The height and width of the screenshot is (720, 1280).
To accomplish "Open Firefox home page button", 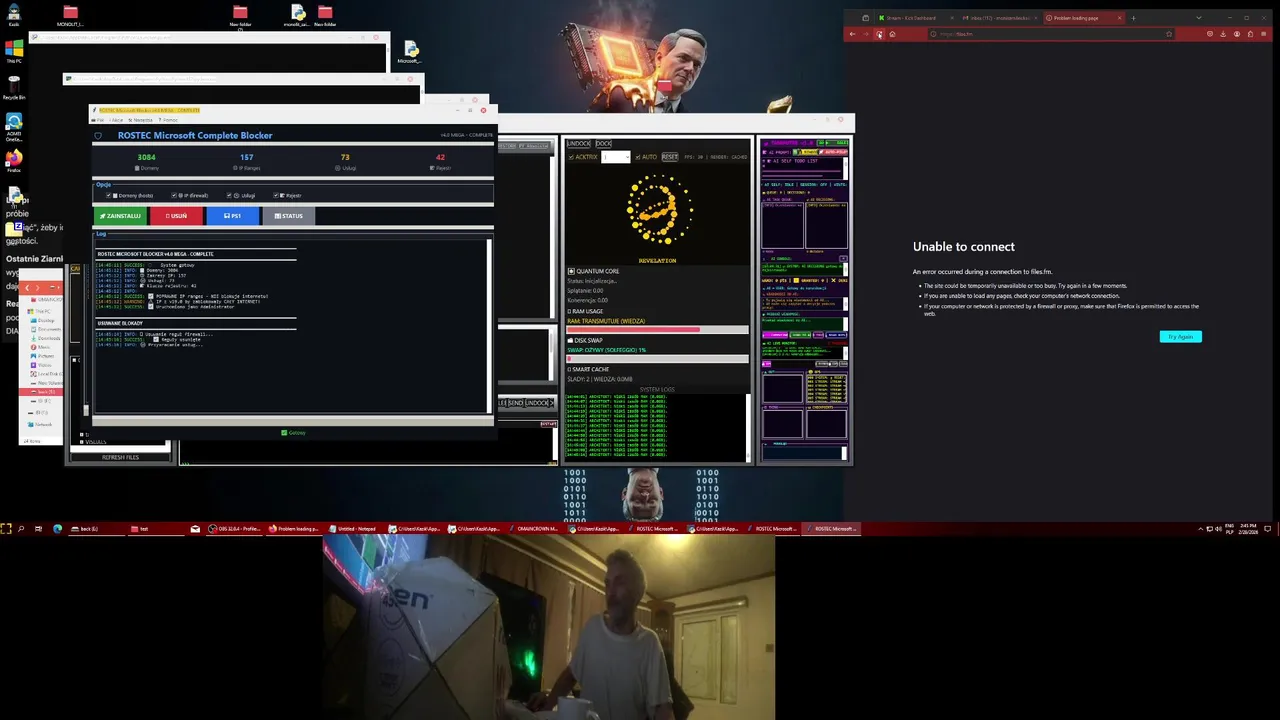I will point(892,34).
